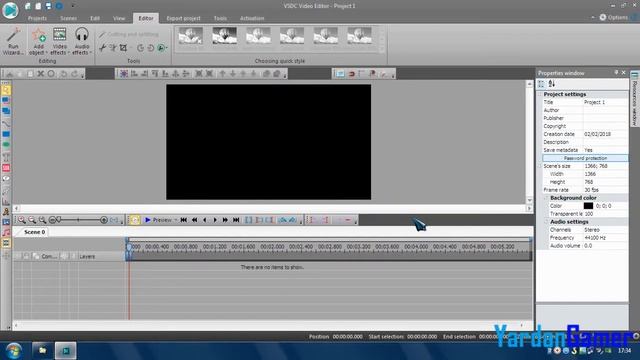Collapse the Background color section
The height and width of the screenshot is (360, 640).
pos(546,198)
